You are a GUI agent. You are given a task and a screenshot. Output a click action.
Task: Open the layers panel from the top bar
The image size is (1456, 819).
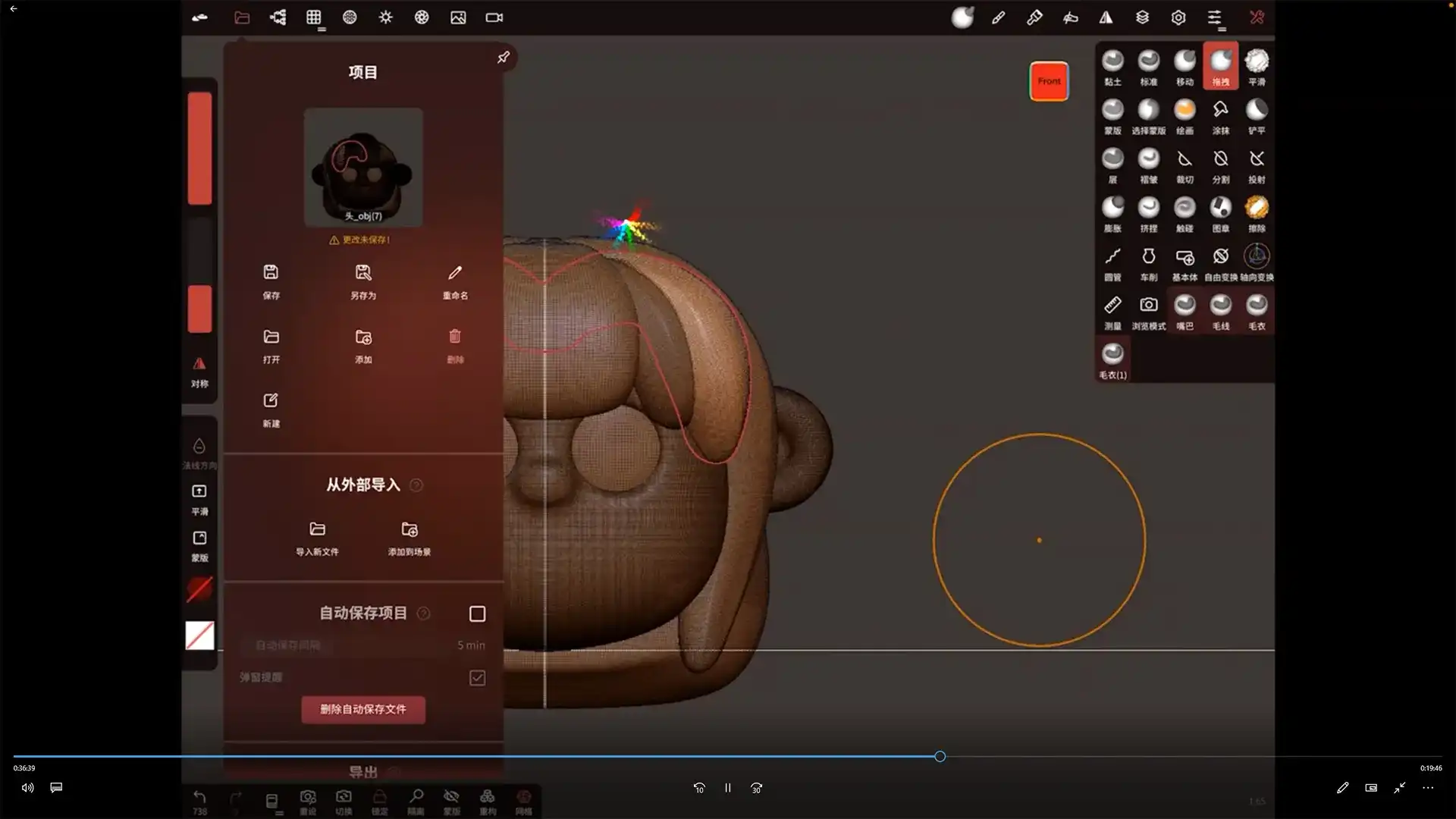point(1142,17)
